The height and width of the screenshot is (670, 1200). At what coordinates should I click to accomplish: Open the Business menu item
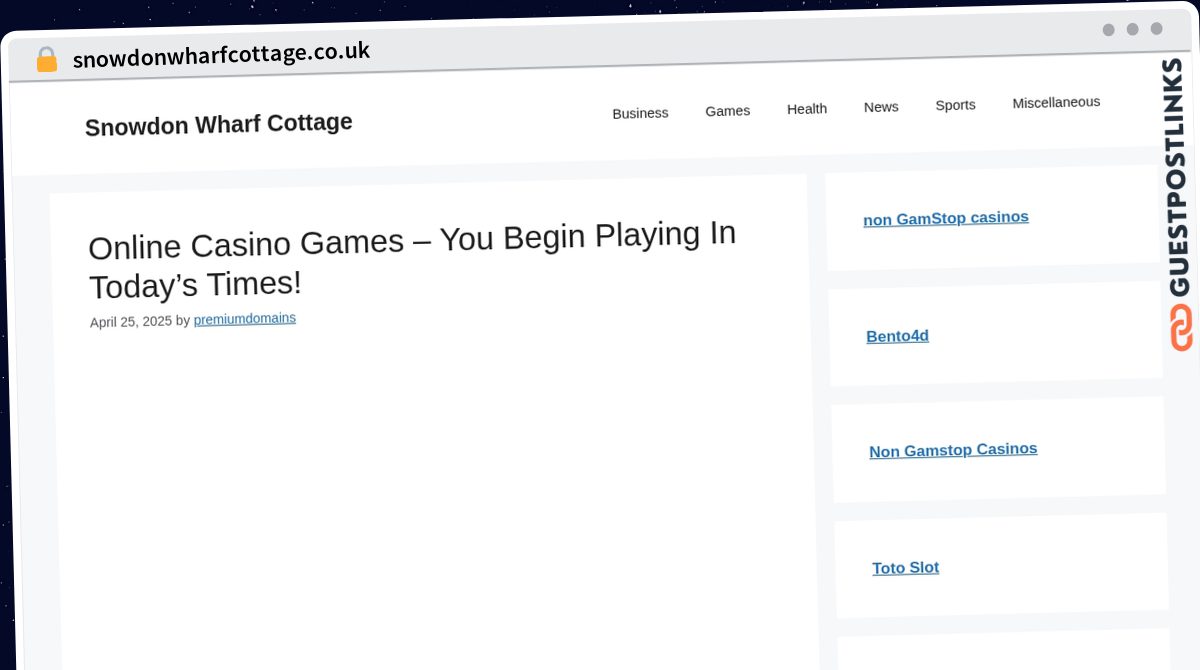pos(640,113)
